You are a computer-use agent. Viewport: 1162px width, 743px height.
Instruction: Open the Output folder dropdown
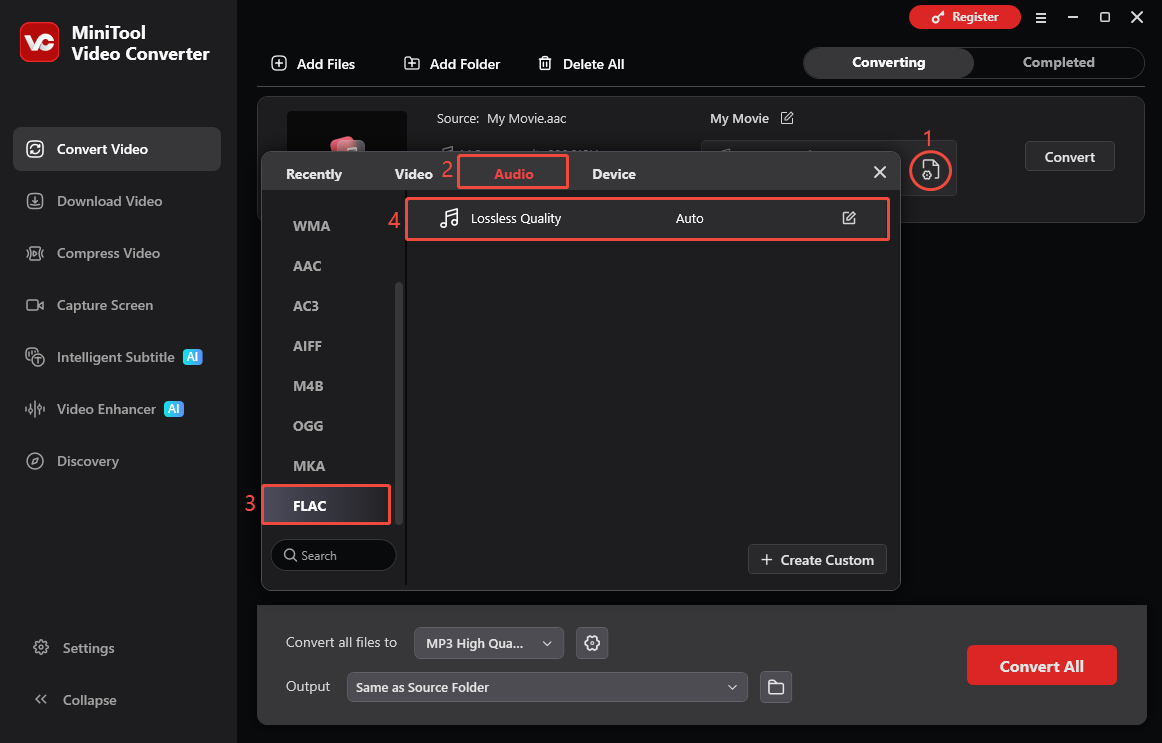point(547,687)
